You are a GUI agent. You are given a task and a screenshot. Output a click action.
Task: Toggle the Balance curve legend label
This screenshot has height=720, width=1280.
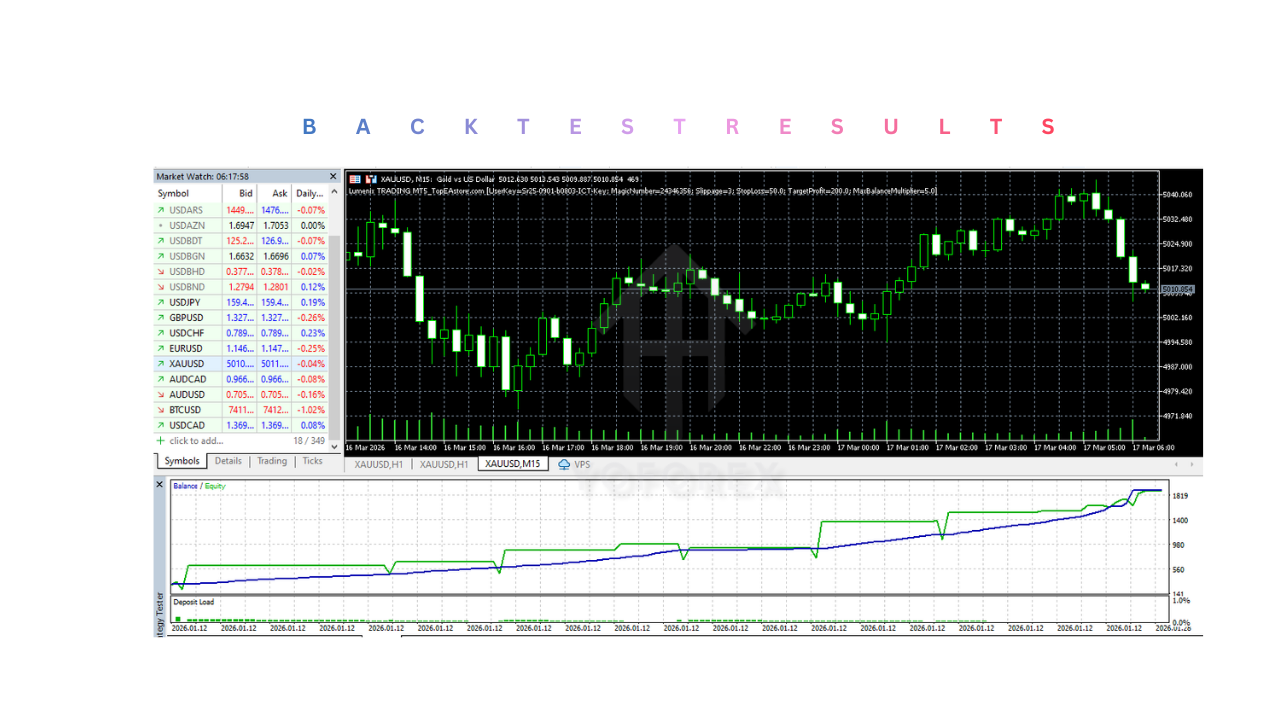pyautogui.click(x=184, y=484)
